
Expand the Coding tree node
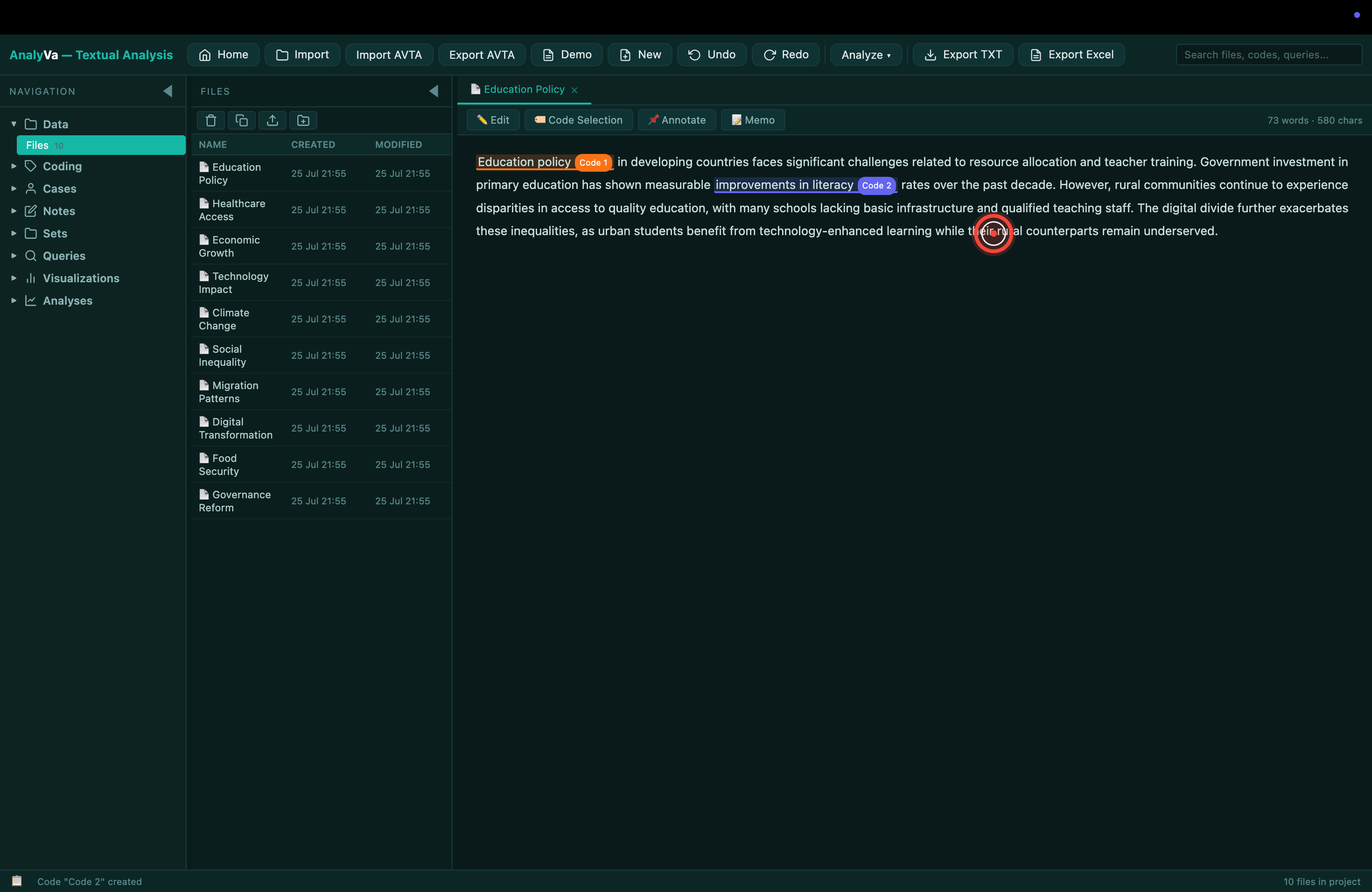14,166
